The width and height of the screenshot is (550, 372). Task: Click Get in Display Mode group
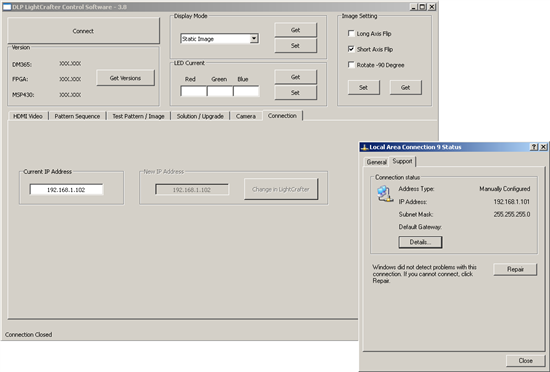(295, 30)
